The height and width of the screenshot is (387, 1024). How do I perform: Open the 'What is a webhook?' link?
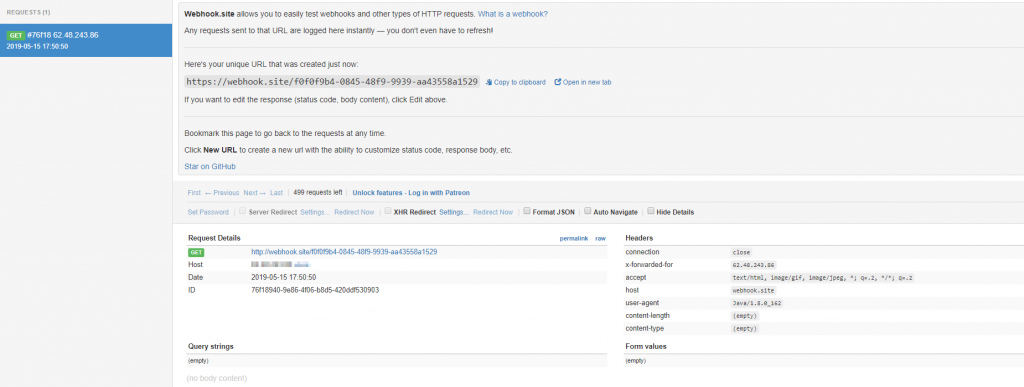click(513, 14)
